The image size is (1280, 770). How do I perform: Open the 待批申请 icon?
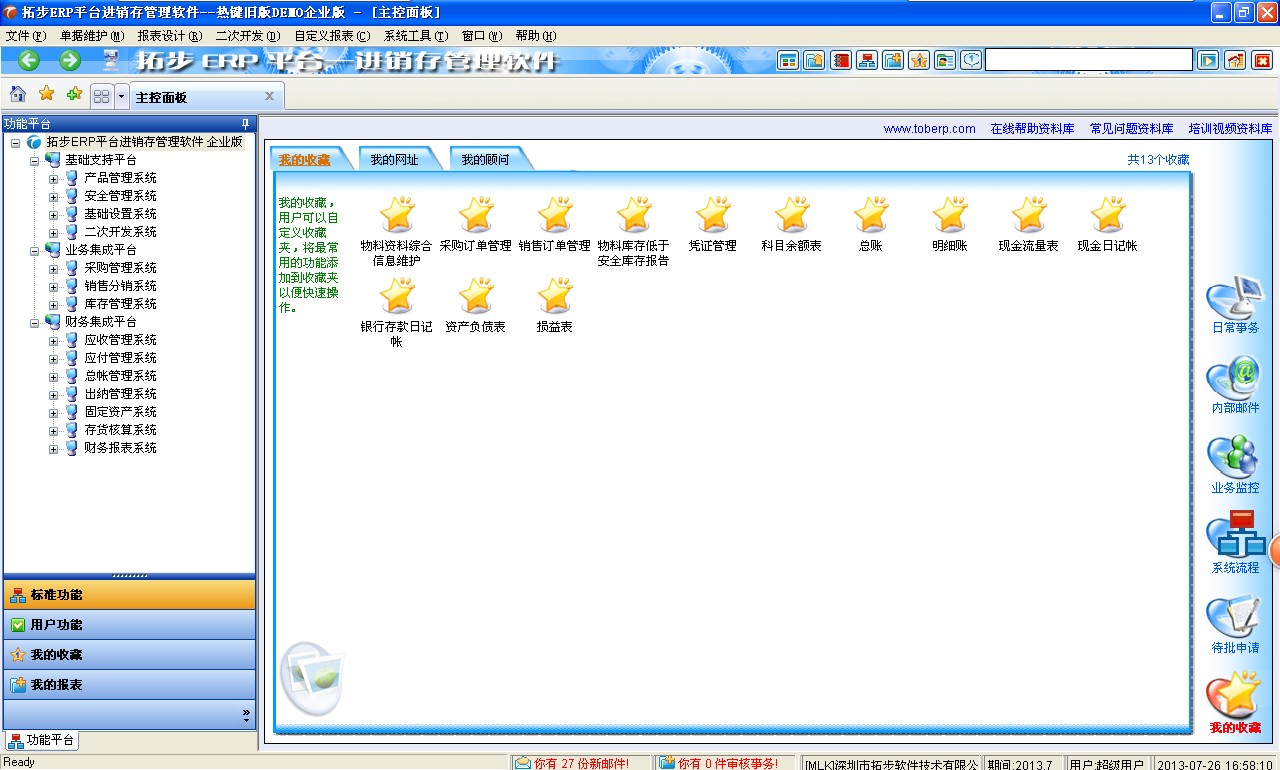[1235, 619]
